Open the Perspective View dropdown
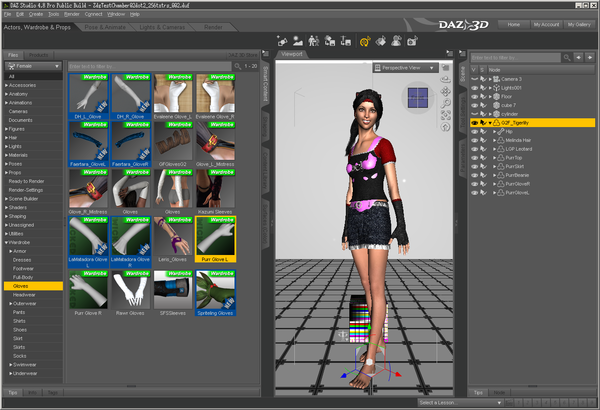The image size is (600, 410). [x=405, y=68]
